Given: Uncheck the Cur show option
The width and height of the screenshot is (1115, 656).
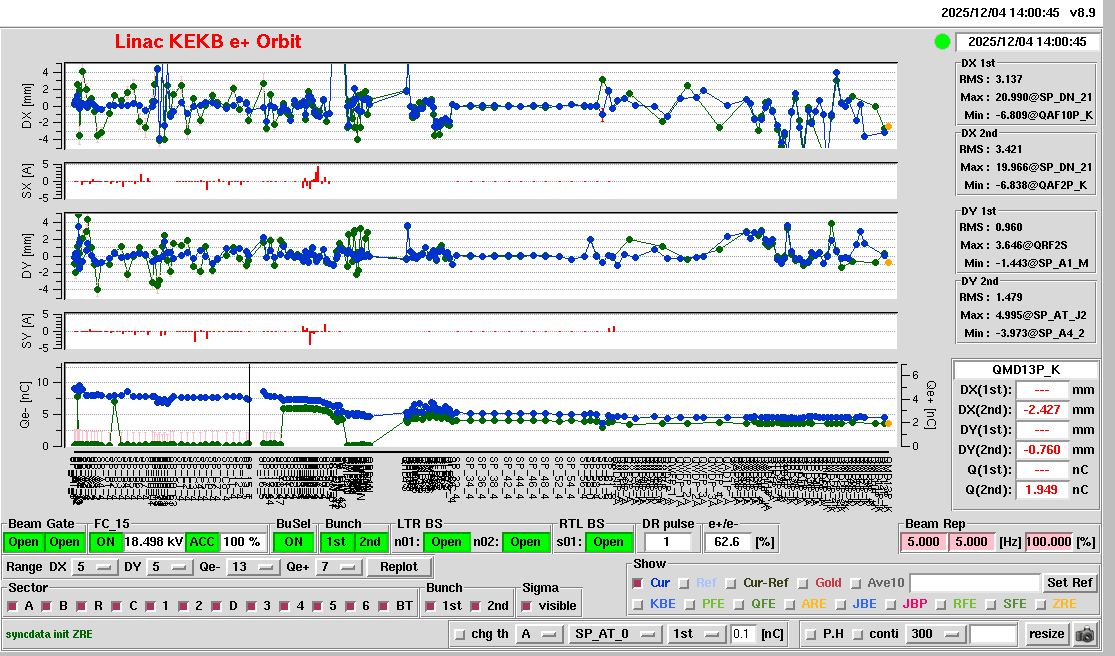Looking at the screenshot, I should [637, 583].
